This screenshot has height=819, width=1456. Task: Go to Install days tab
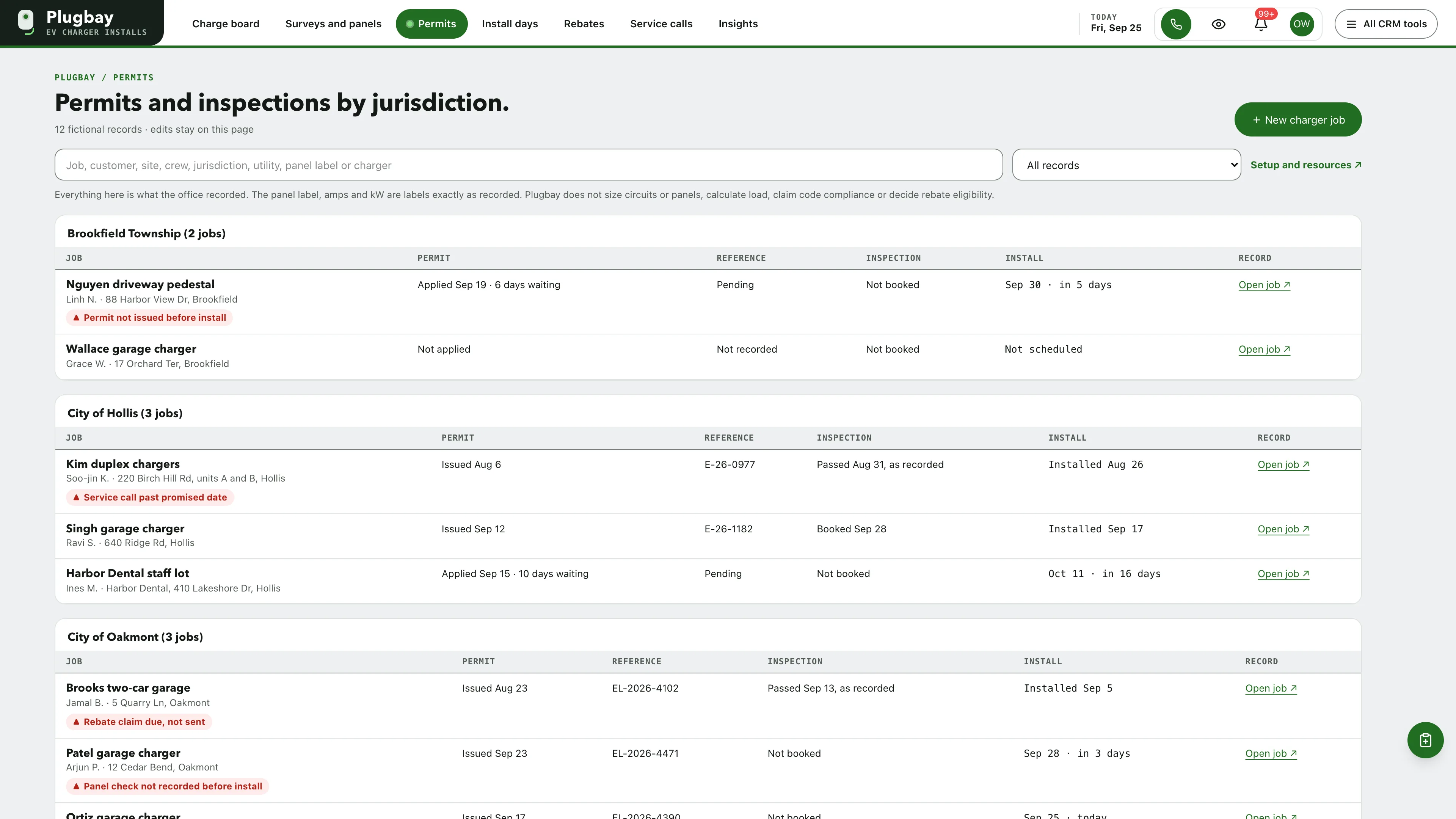[510, 24]
